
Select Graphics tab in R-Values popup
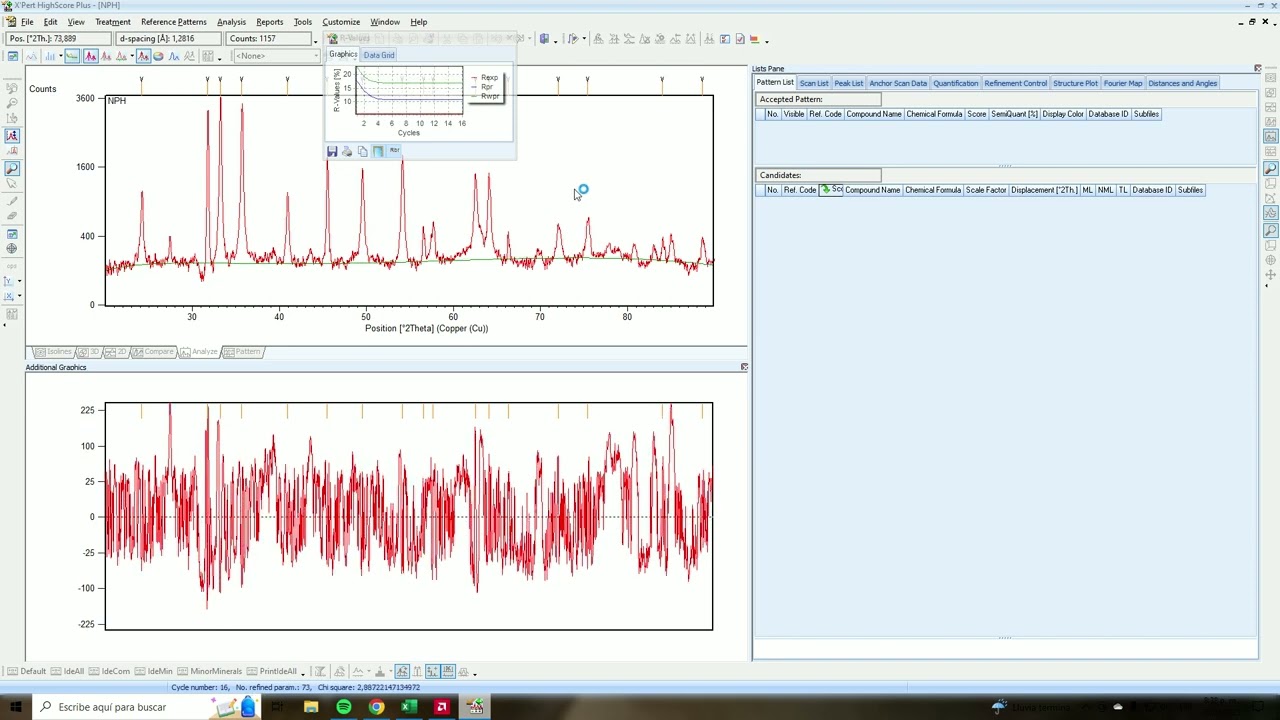click(x=343, y=55)
